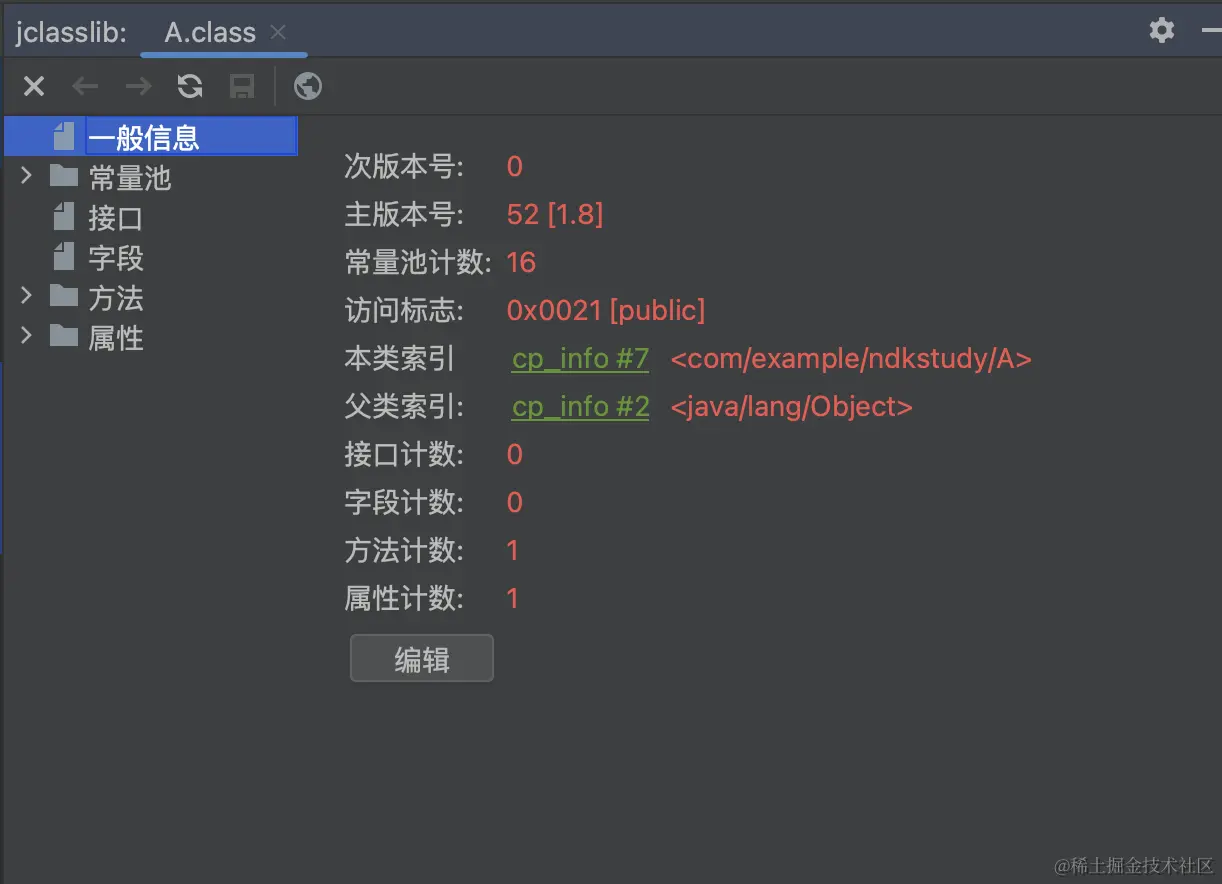
Task: Click the document icon beside 一般信息
Action: 62,136
